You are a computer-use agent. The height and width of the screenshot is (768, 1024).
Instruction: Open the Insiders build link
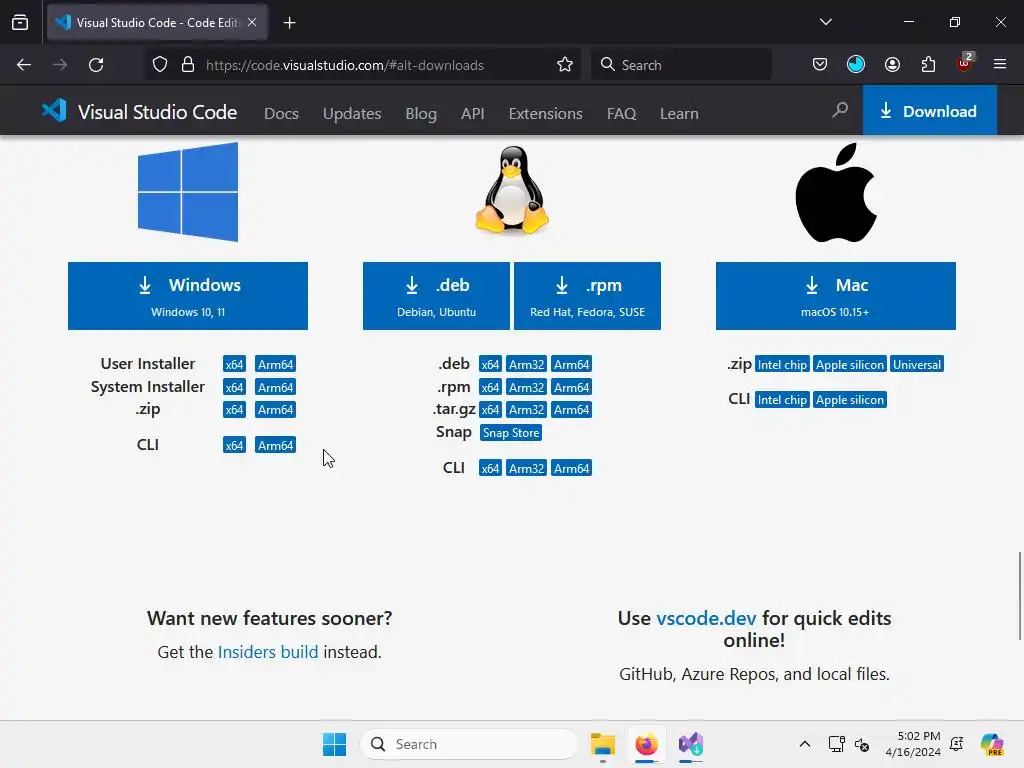point(268,652)
